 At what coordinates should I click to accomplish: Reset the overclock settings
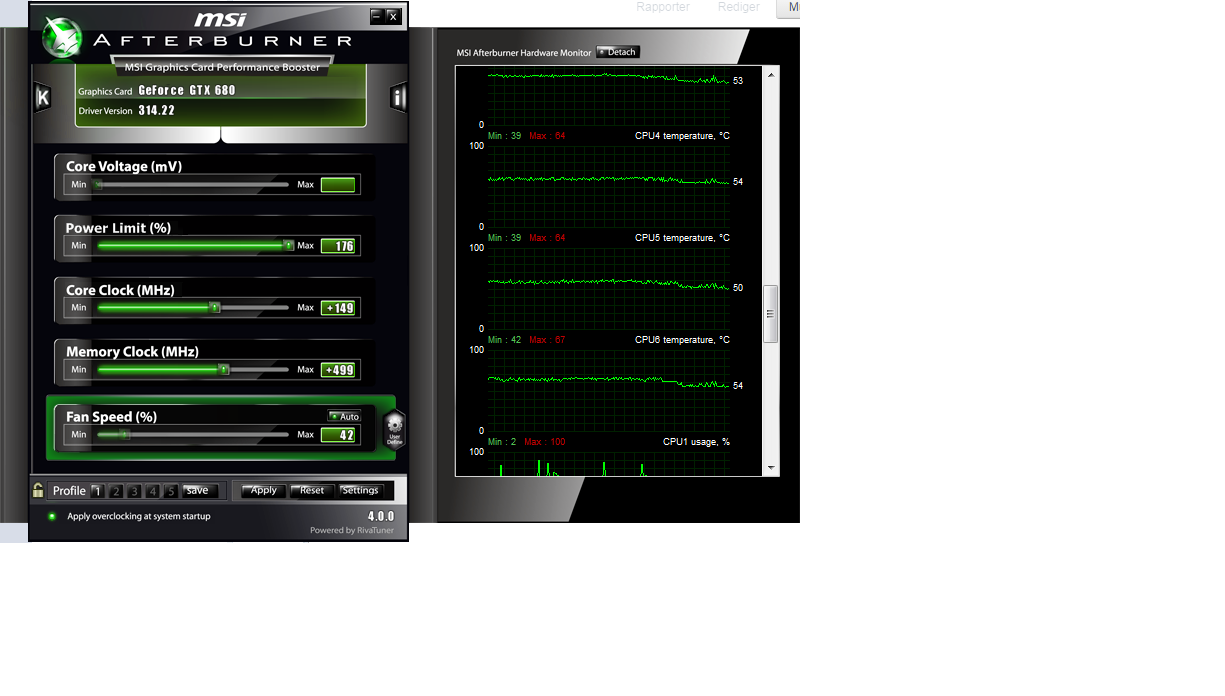coord(312,491)
